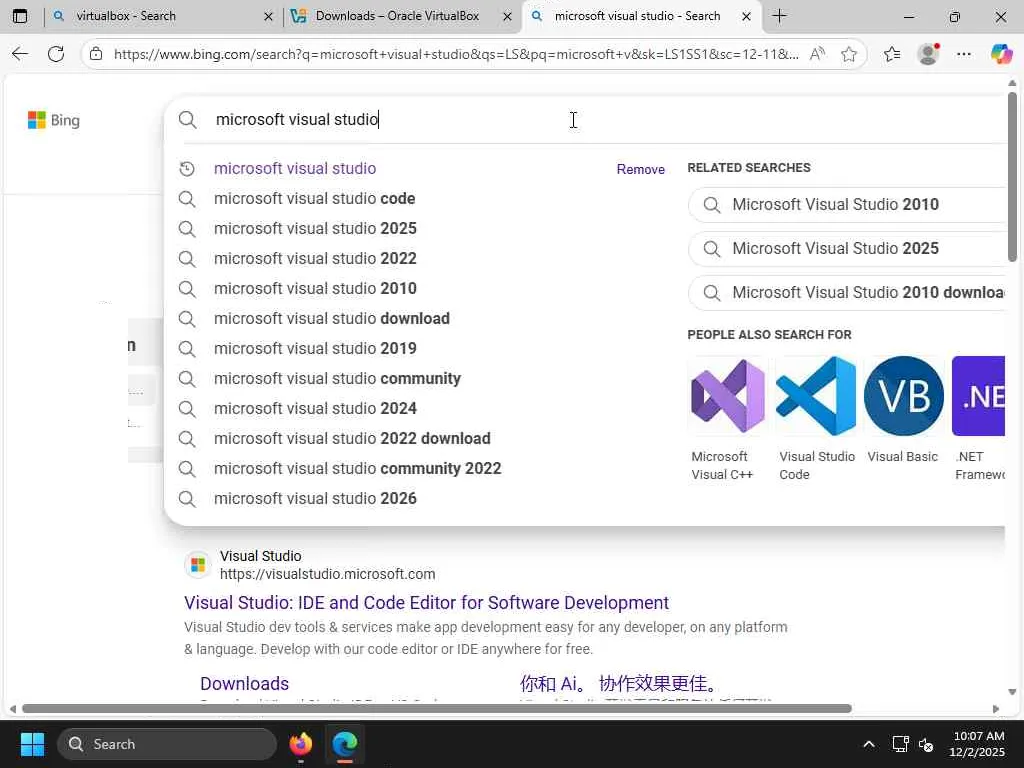Select suggestion microsoft visual studio 2022
The height and width of the screenshot is (768, 1024).
point(315,259)
